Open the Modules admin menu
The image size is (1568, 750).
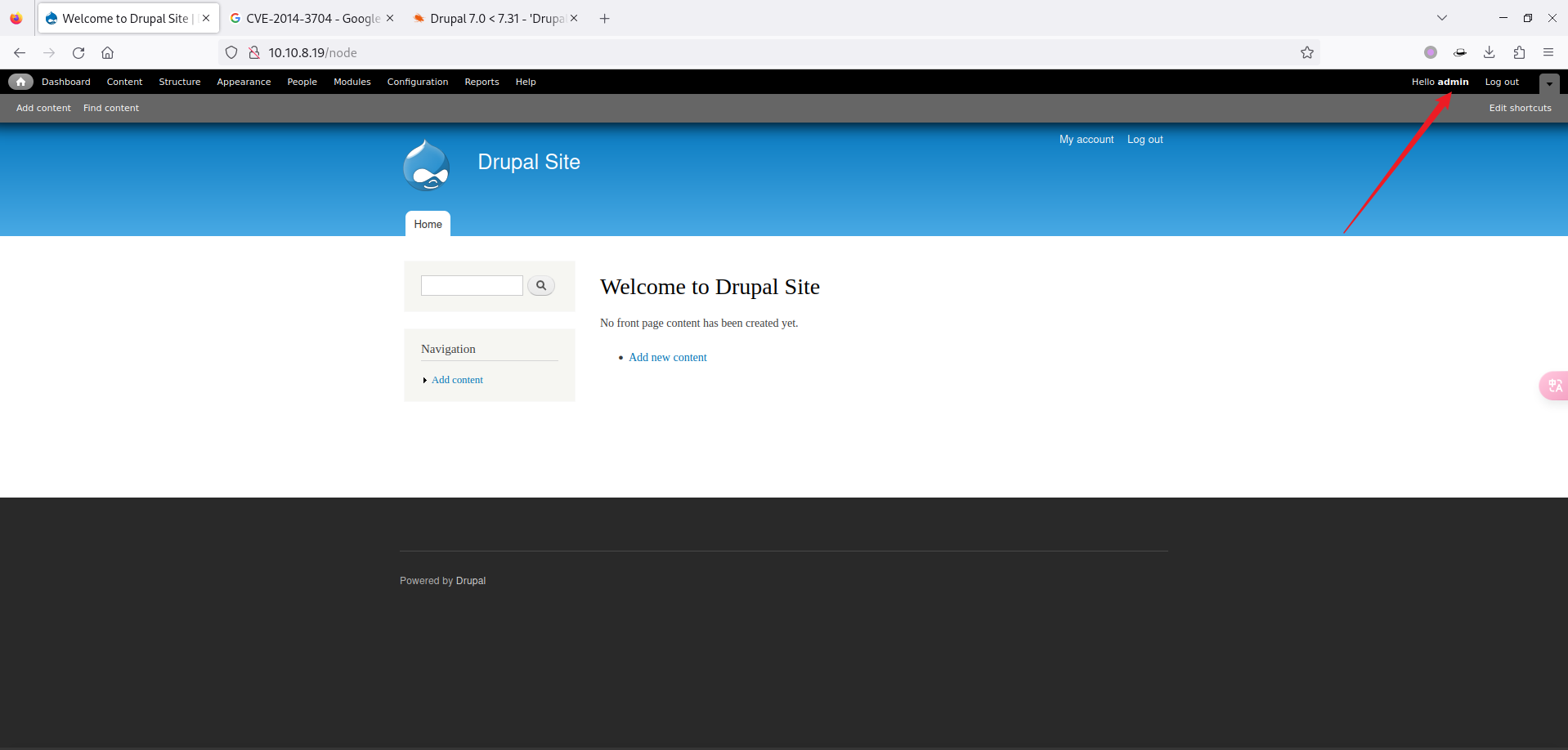click(352, 82)
